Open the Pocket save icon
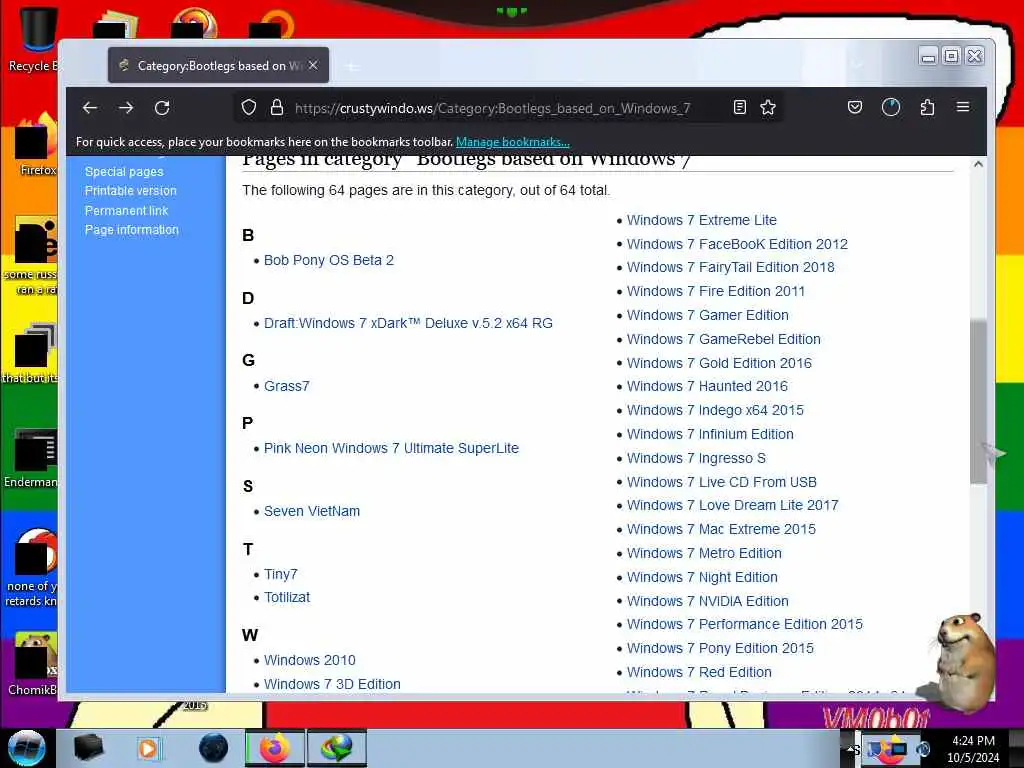Screen dimensions: 1024x768 [855, 108]
